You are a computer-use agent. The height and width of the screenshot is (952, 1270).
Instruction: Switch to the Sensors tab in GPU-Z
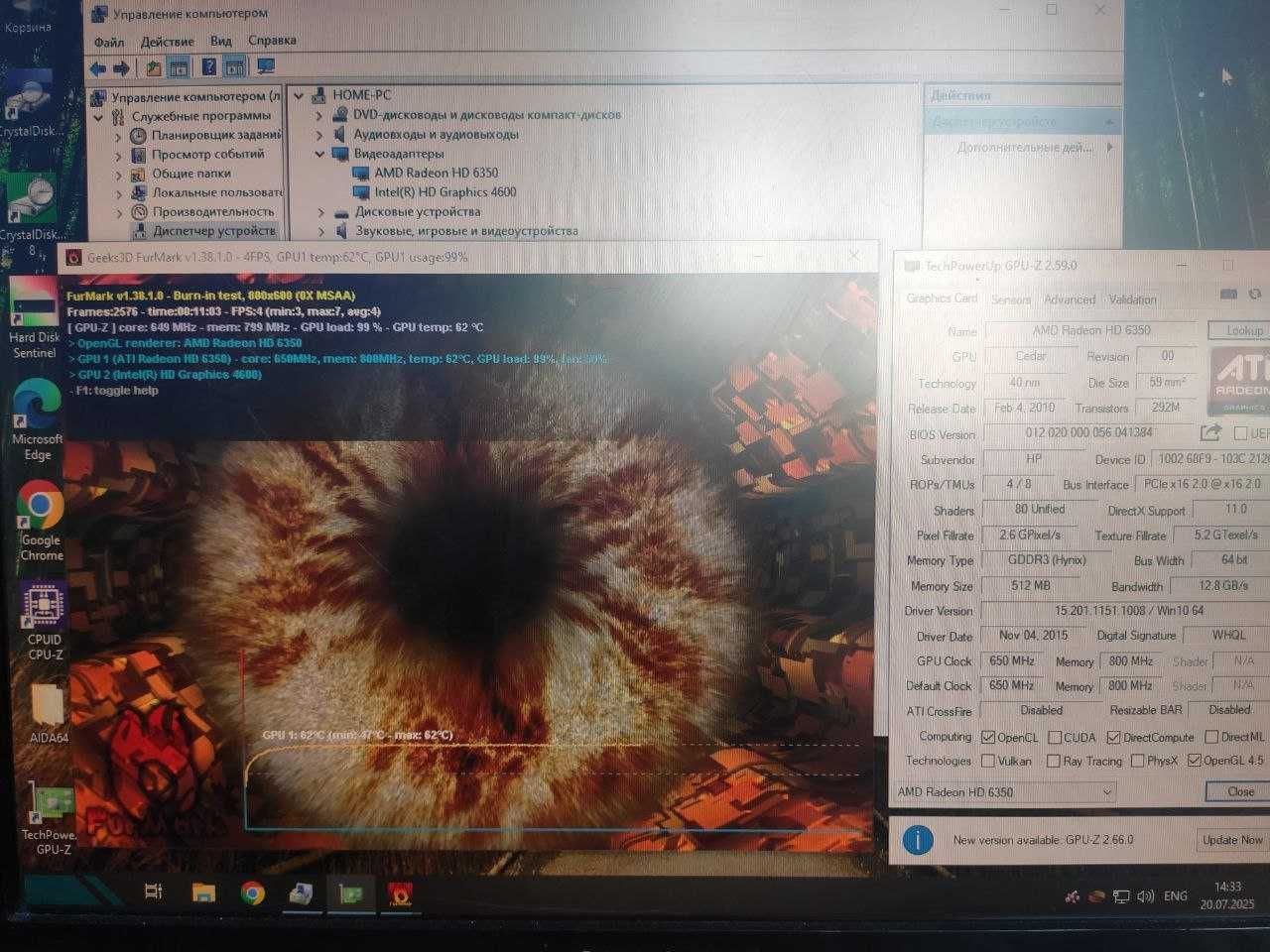point(1011,299)
